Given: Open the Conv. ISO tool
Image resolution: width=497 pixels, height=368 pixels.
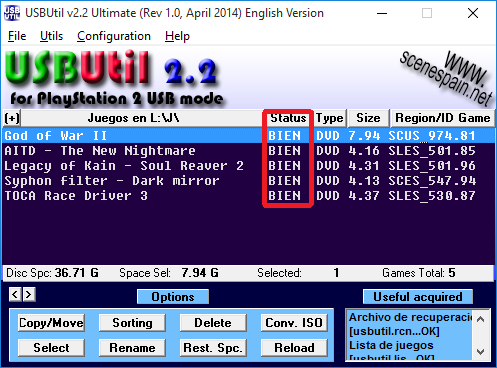Looking at the screenshot, I should (x=294, y=323).
